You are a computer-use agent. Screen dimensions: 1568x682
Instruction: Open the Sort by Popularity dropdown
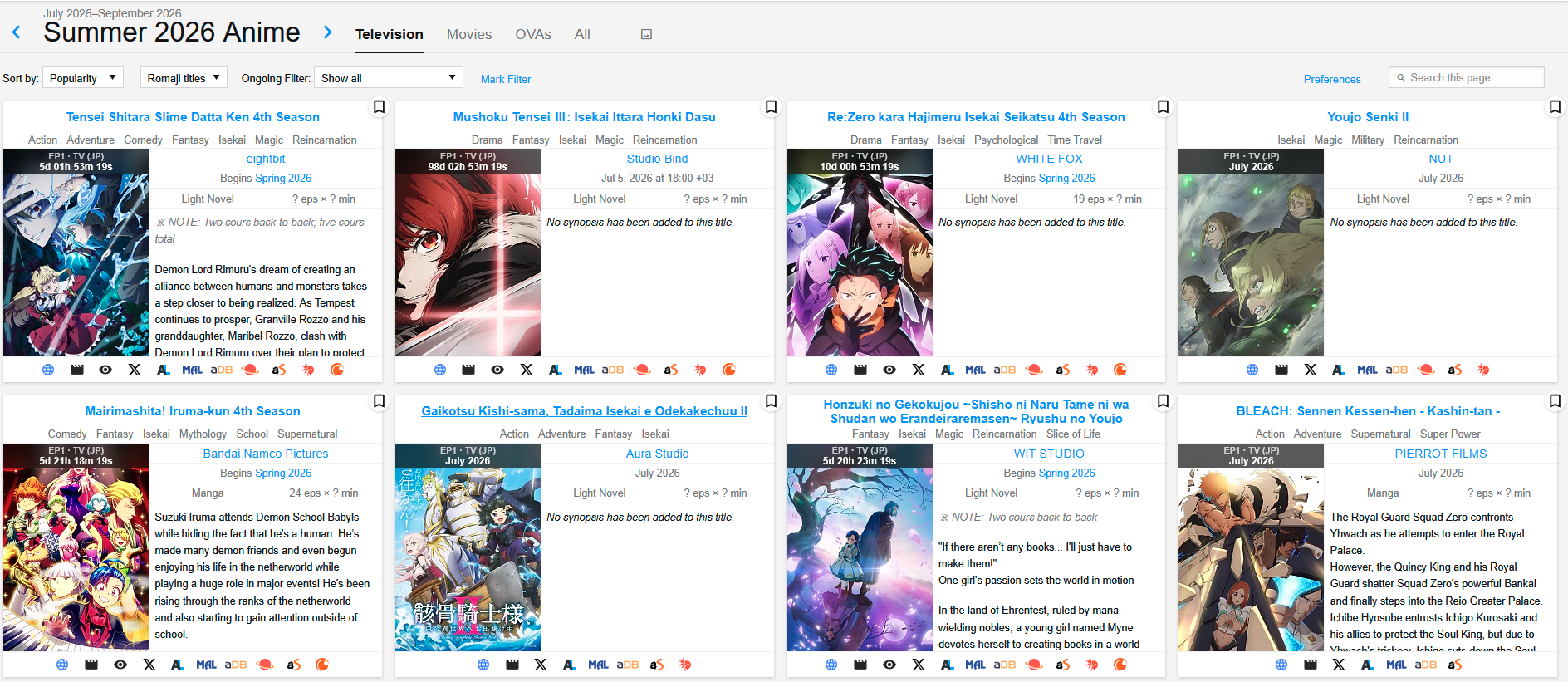83,78
